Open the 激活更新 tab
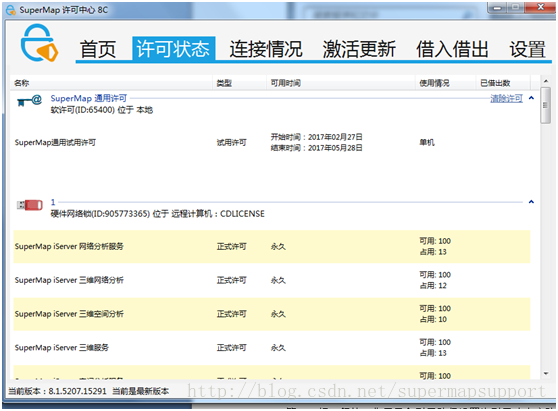Image resolution: width=558 pixels, height=411 pixels. (x=359, y=49)
